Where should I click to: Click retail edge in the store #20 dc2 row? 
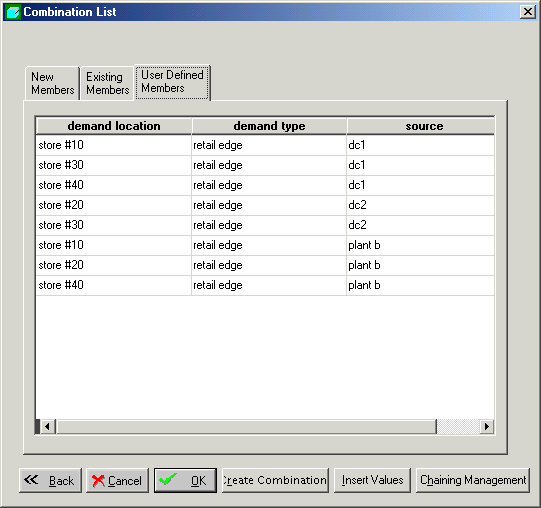269,205
